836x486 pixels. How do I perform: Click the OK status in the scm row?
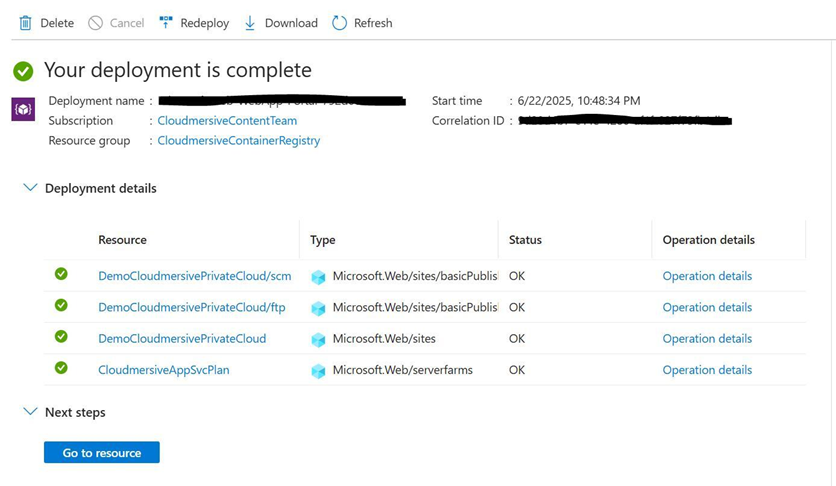pos(517,276)
